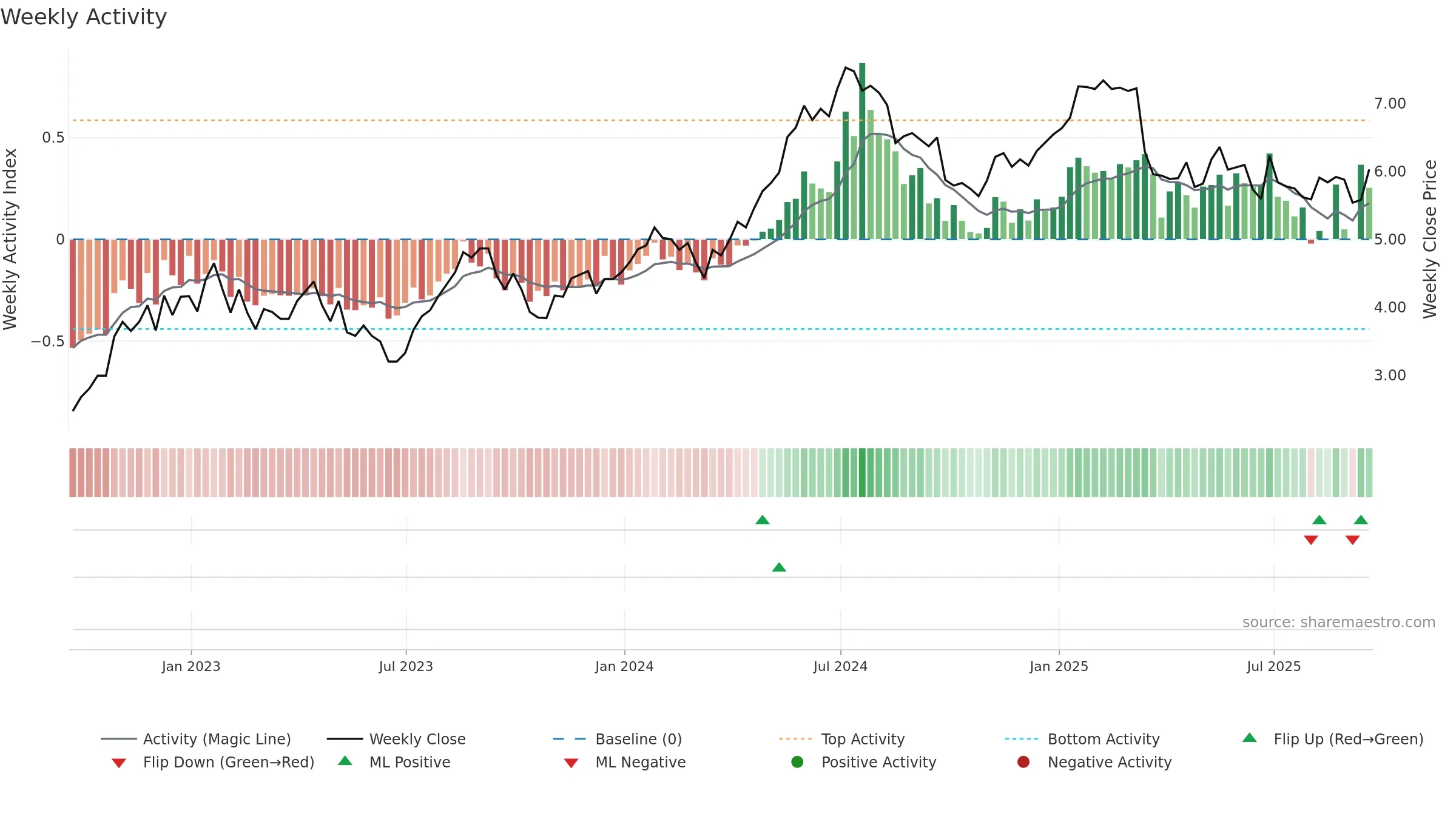The width and height of the screenshot is (1456, 819).
Task: Click the Weekly Activity Index axis title
Action: pyautogui.click(x=10, y=239)
